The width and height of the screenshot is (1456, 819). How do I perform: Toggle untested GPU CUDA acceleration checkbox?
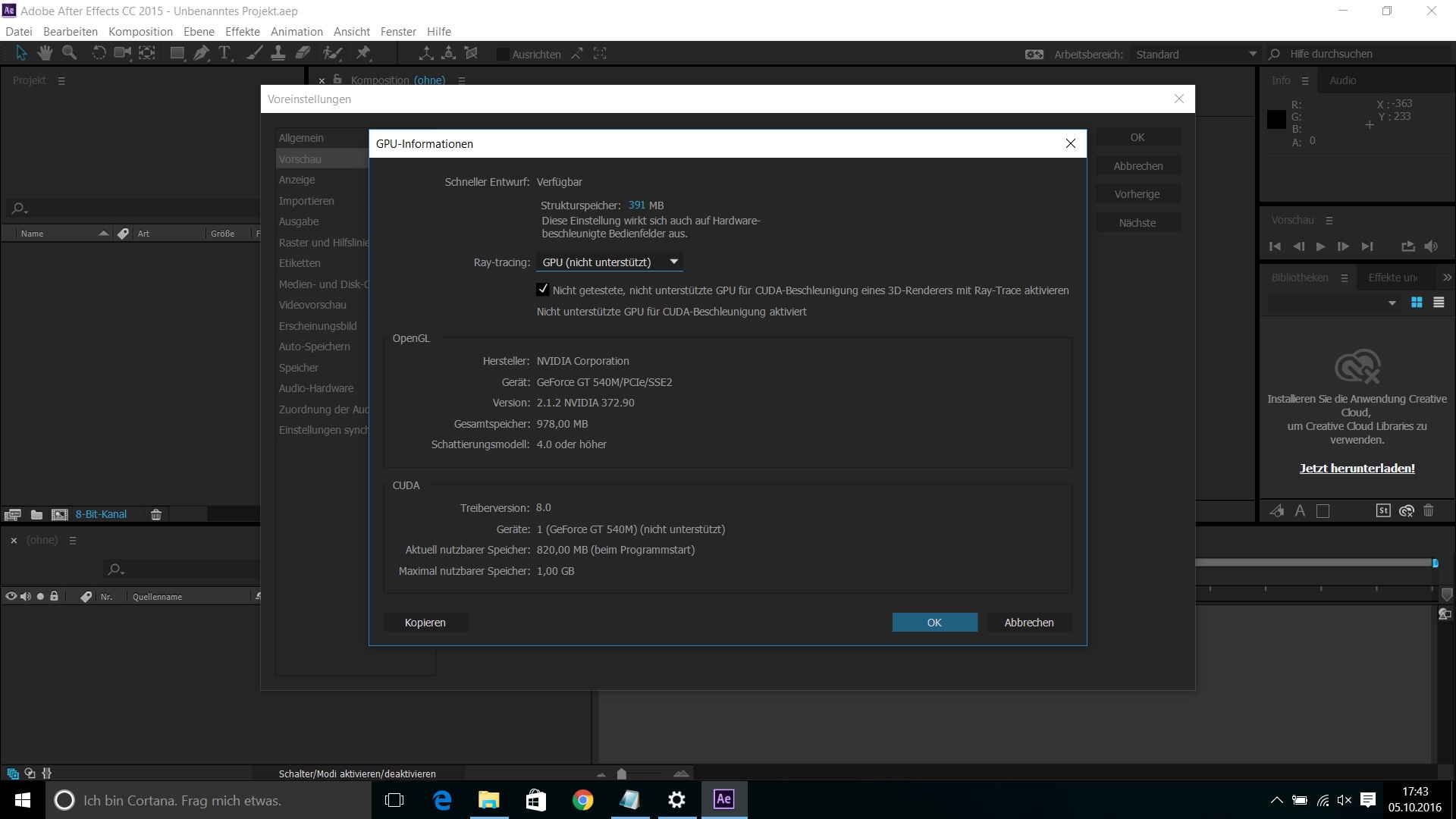543,290
